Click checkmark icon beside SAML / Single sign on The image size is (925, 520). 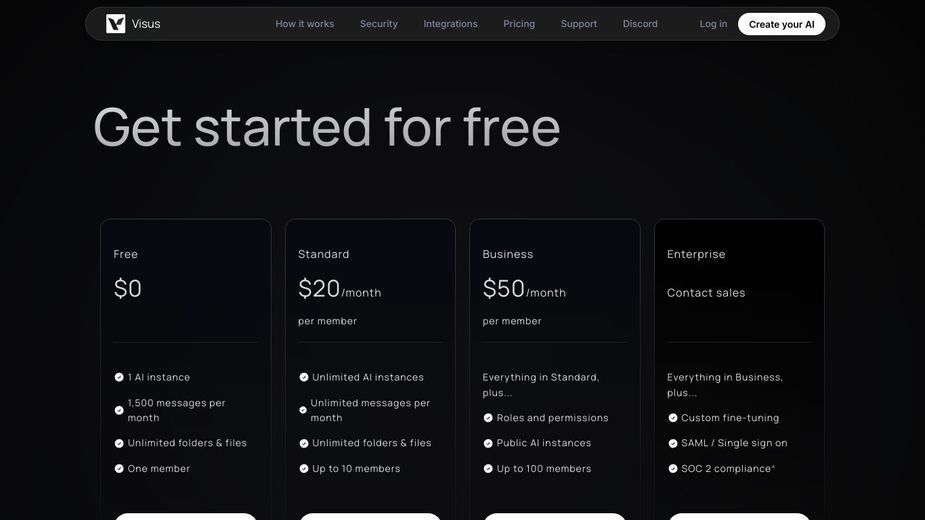673,443
